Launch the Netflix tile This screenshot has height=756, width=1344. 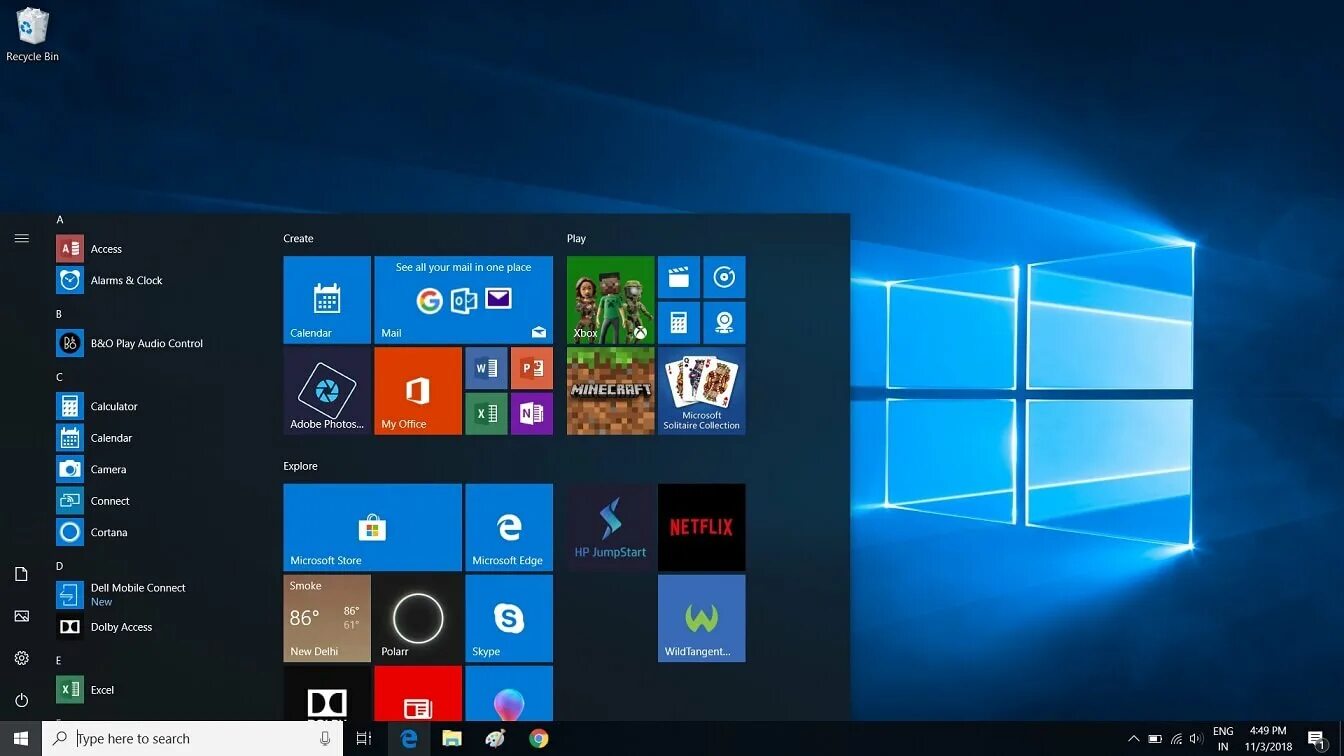point(702,527)
